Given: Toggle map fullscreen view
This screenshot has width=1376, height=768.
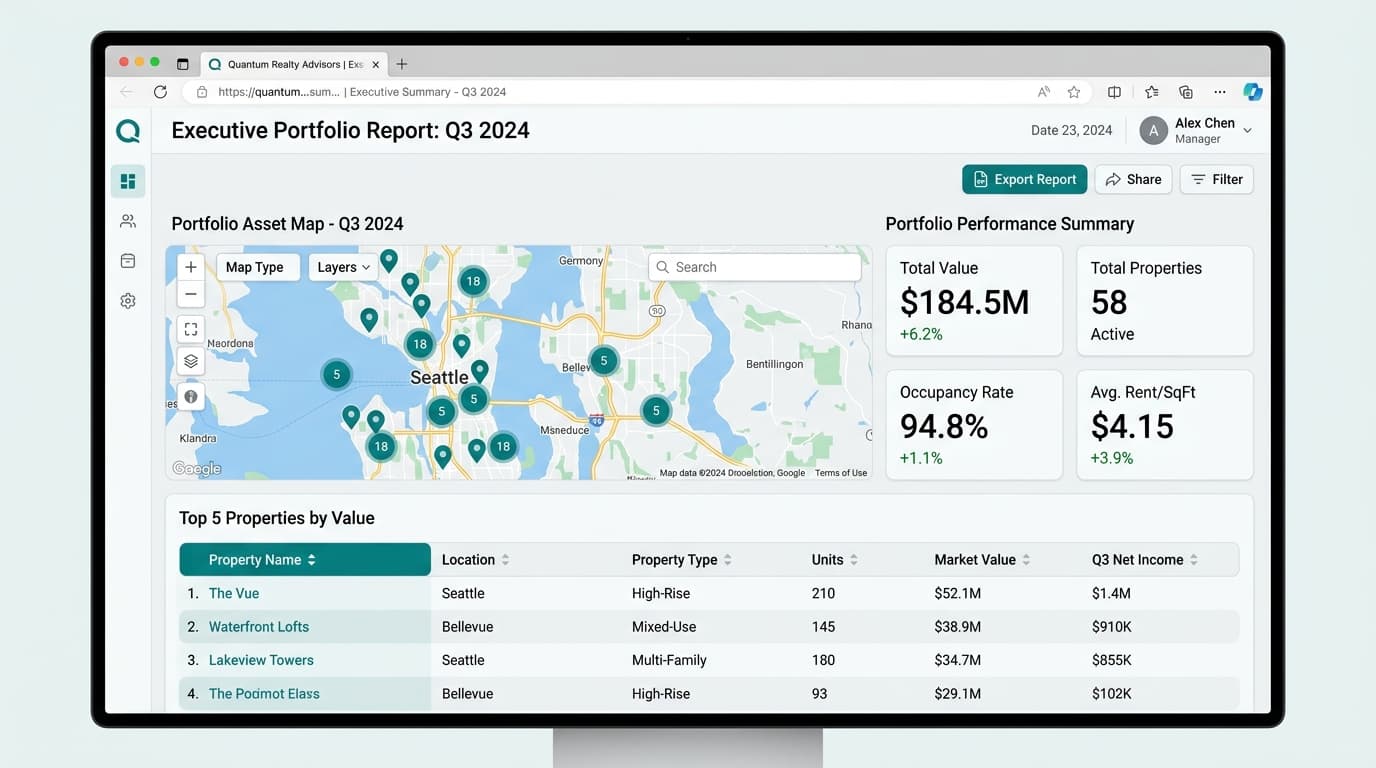Looking at the screenshot, I should 191,329.
